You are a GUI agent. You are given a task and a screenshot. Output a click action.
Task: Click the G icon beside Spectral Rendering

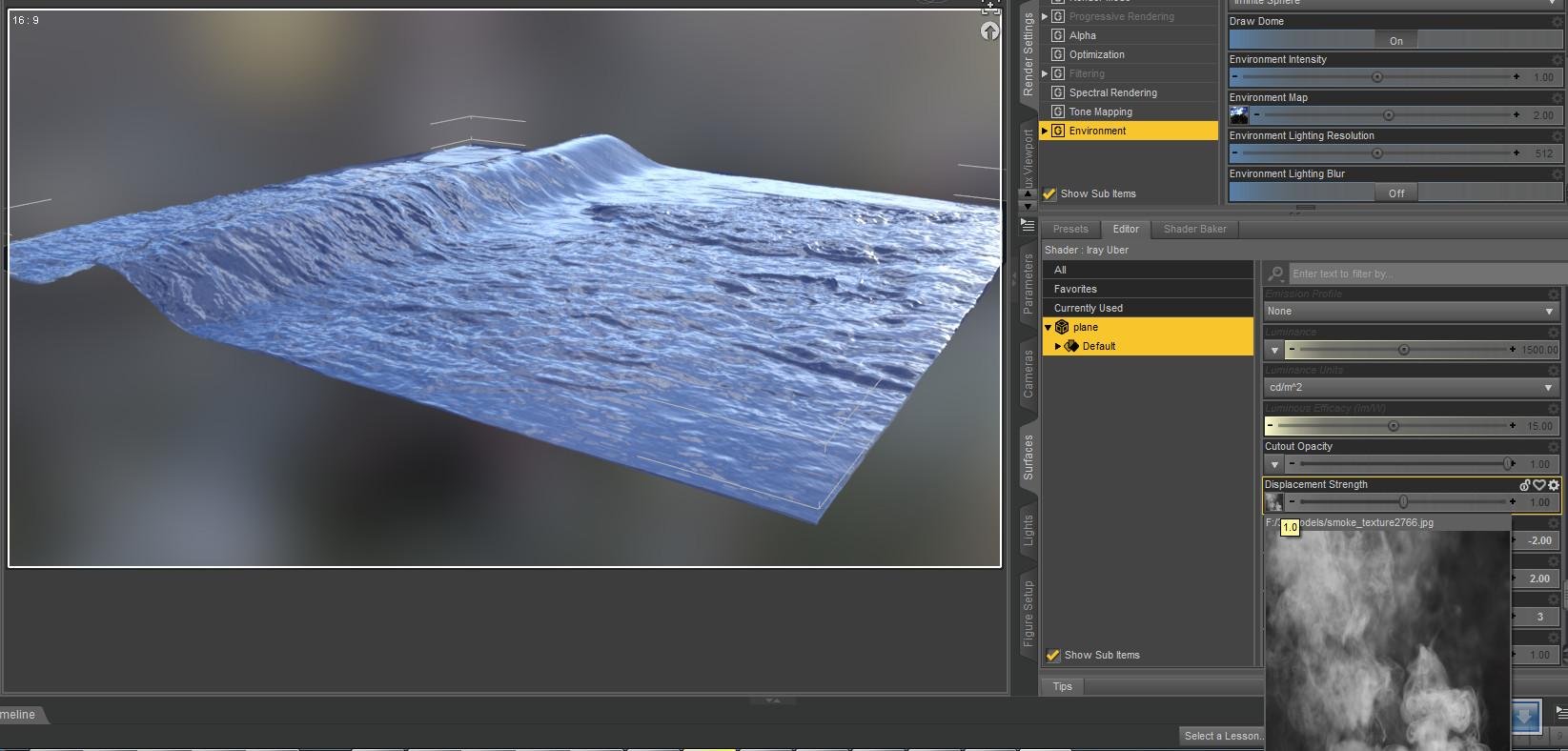click(1058, 92)
